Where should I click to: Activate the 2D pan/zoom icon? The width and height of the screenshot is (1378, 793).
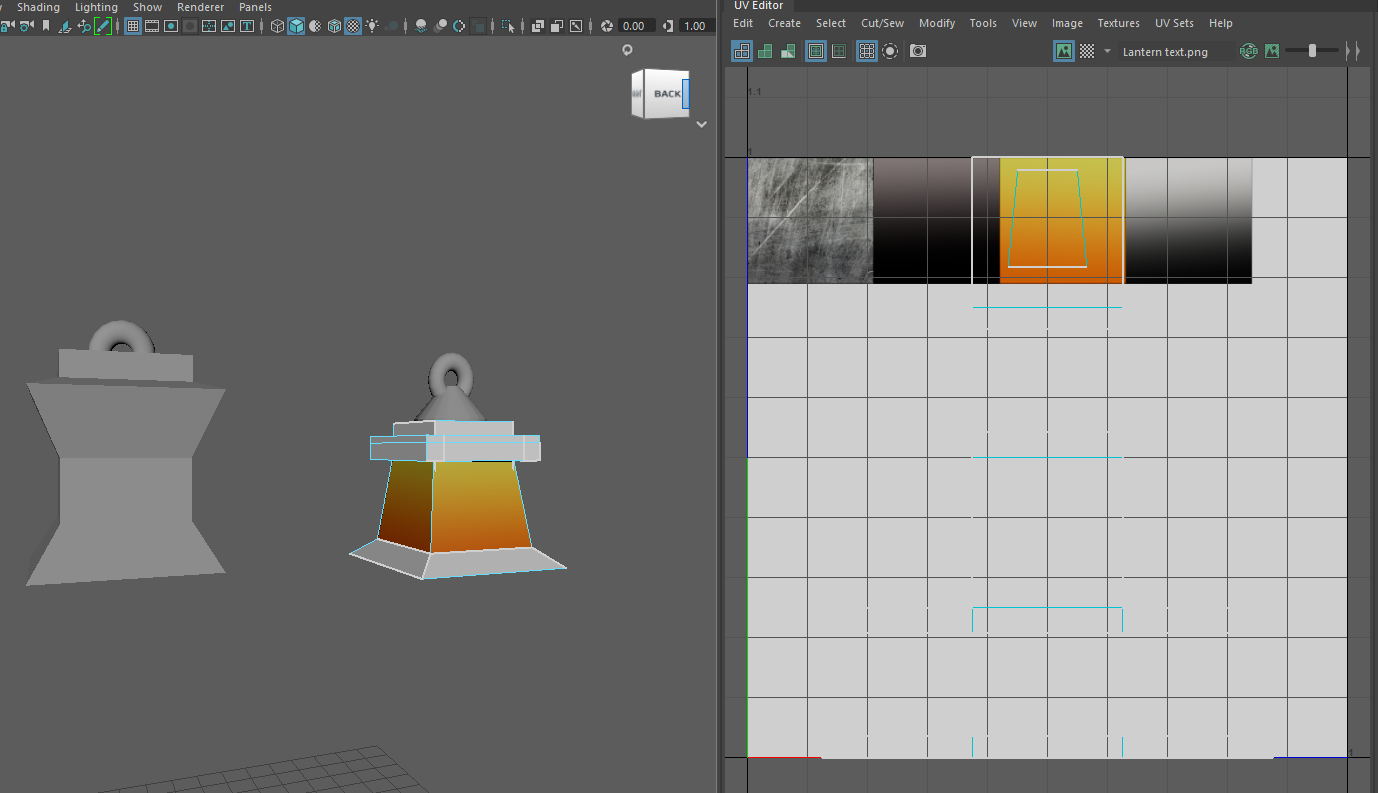(x=84, y=26)
